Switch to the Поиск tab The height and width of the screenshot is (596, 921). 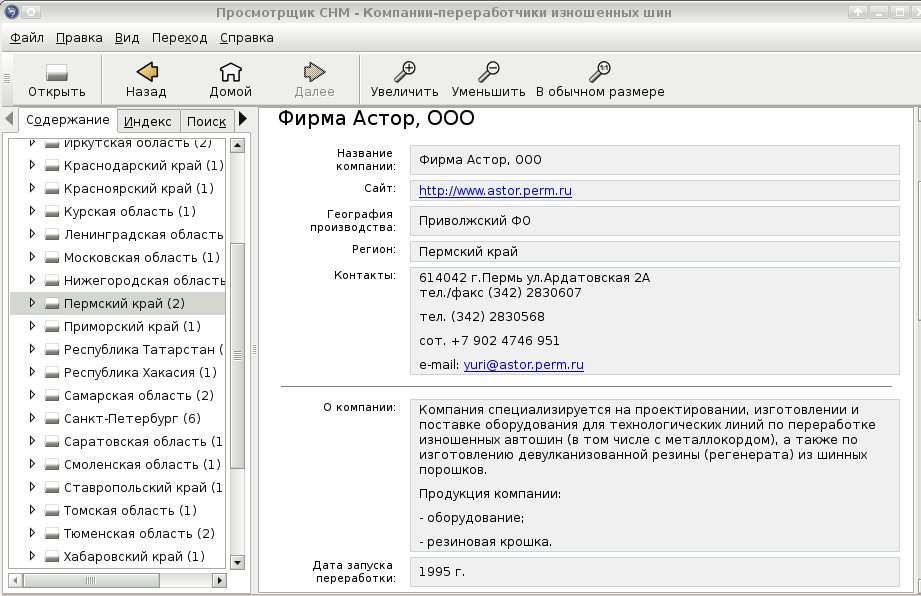[x=206, y=121]
